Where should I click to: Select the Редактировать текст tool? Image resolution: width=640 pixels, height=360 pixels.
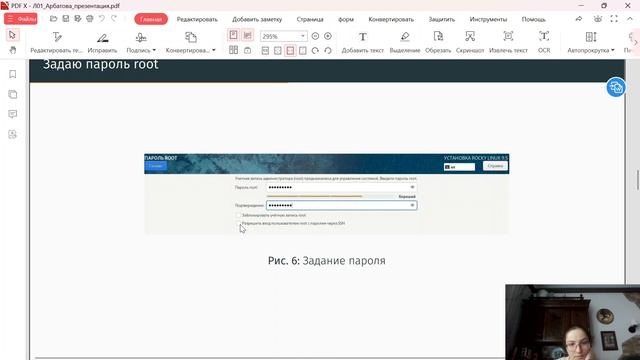[56, 42]
